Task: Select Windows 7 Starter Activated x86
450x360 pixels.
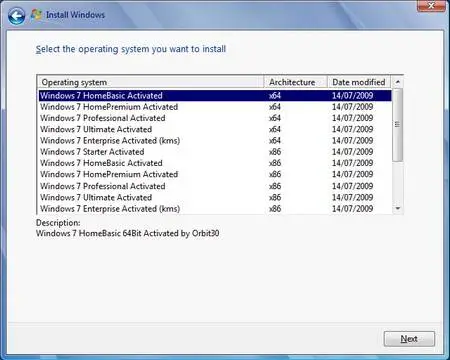Action: [x=215, y=152]
